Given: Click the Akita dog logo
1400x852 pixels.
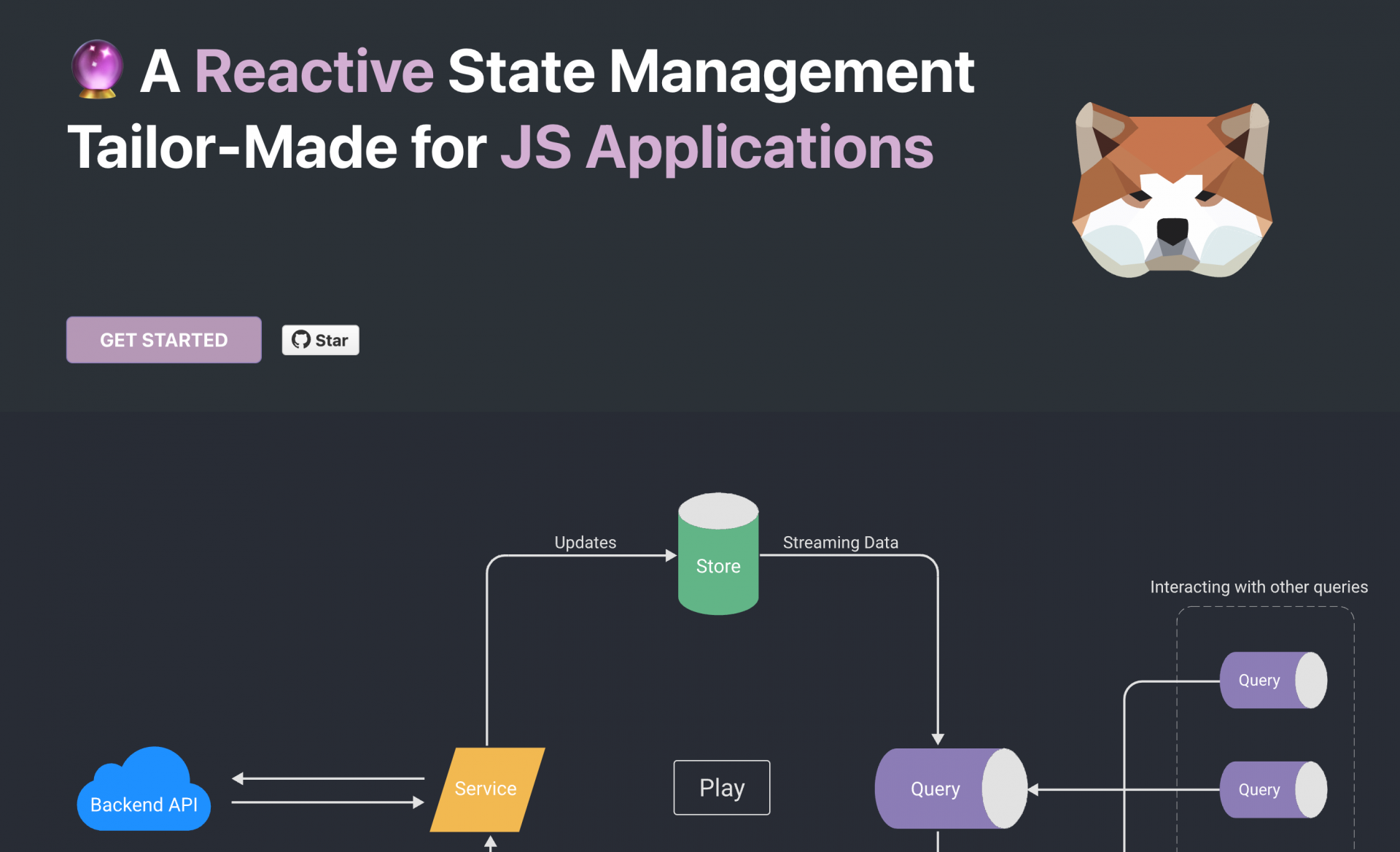Looking at the screenshot, I should (1172, 190).
